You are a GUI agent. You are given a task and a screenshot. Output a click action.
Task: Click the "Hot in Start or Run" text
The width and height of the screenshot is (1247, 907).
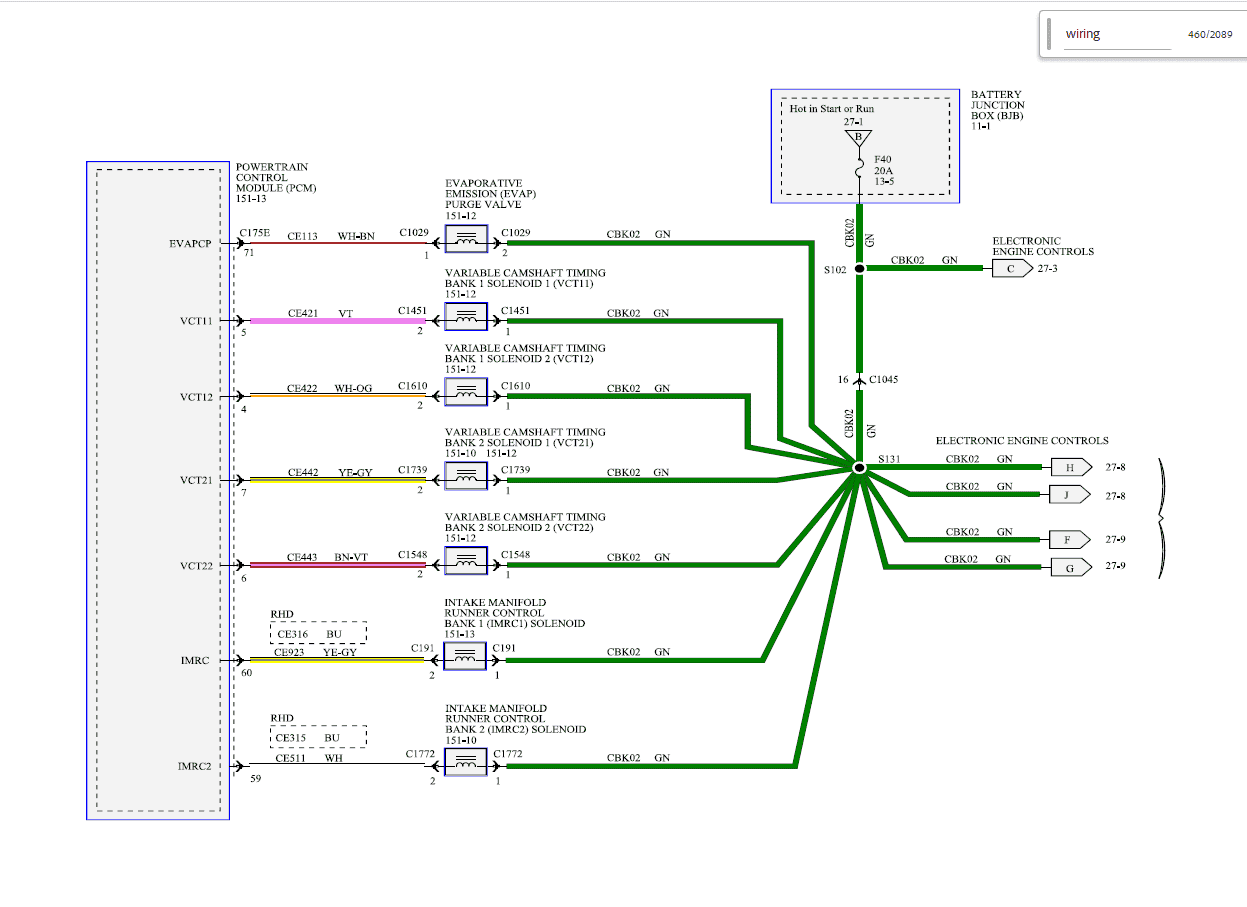point(831,108)
